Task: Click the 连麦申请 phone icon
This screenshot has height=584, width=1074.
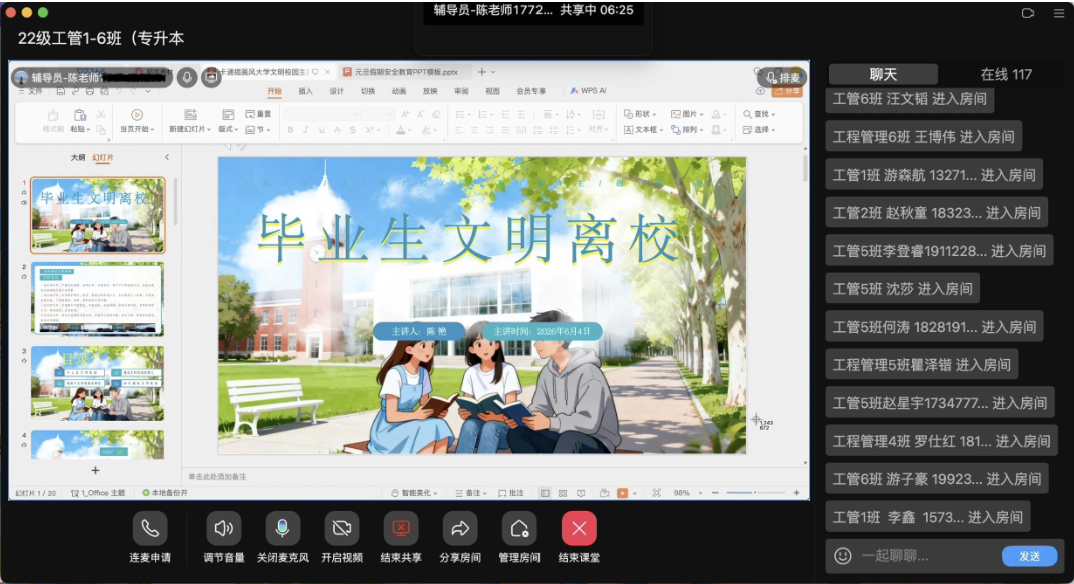Action: [150, 529]
